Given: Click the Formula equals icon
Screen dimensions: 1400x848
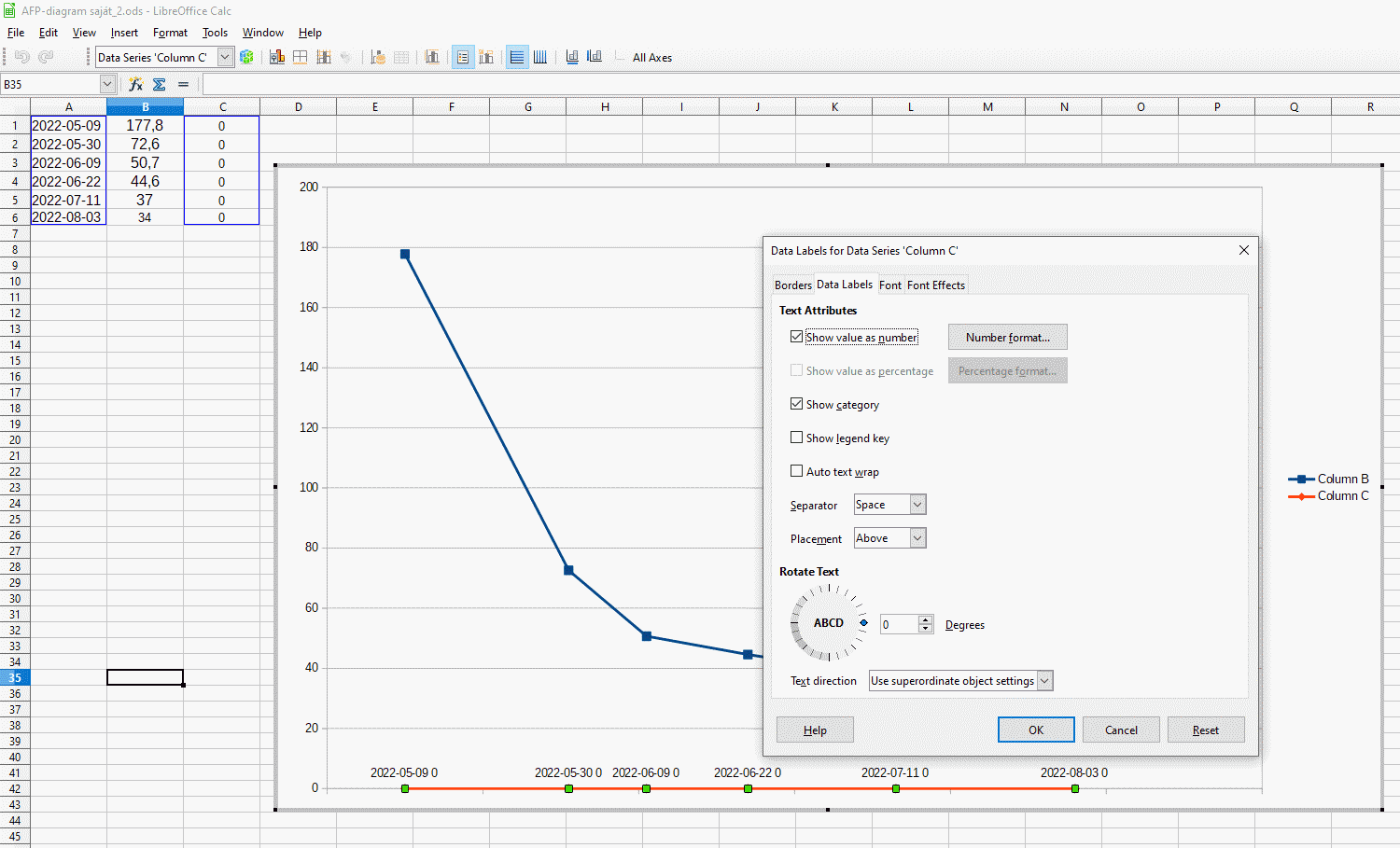Looking at the screenshot, I should (183, 84).
